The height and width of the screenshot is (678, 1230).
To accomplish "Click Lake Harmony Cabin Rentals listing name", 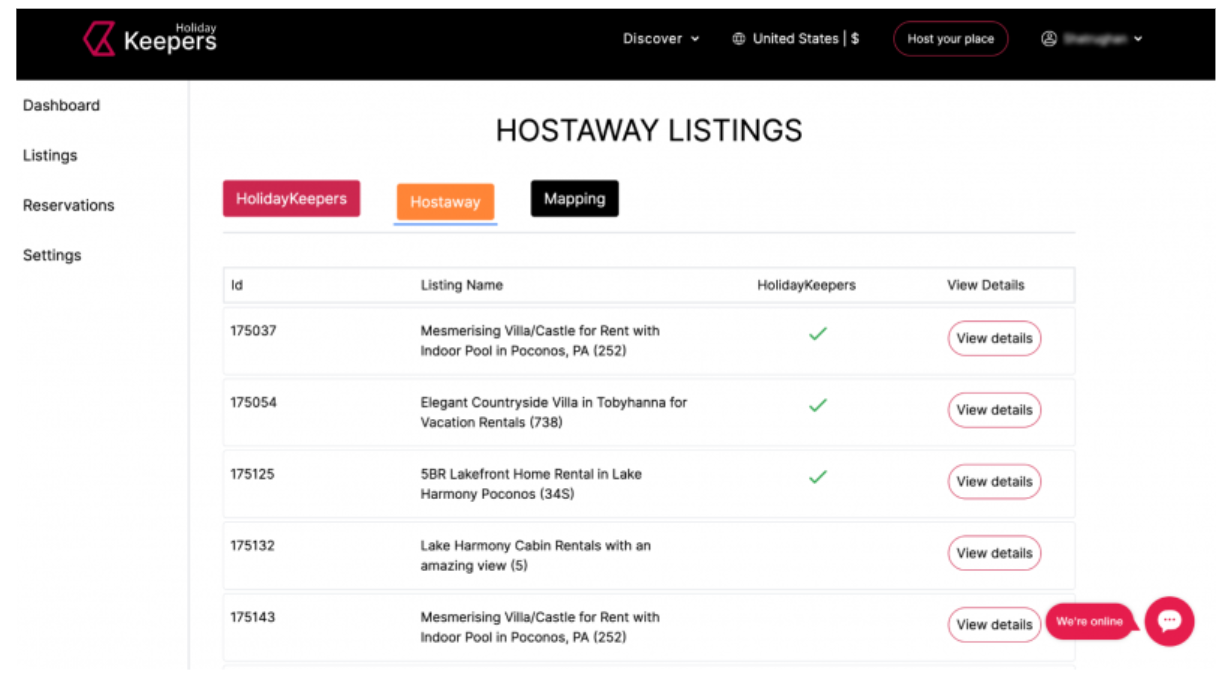I will click(535, 556).
